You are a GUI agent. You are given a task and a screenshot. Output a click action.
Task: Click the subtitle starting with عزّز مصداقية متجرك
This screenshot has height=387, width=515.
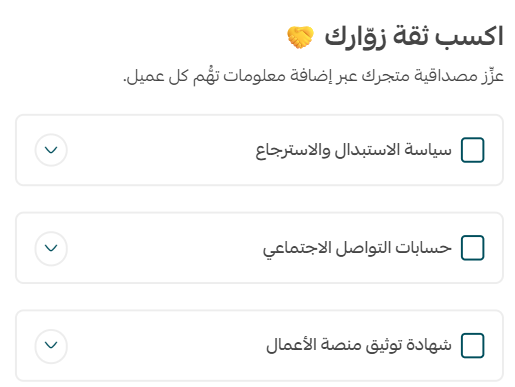[x=313, y=76]
